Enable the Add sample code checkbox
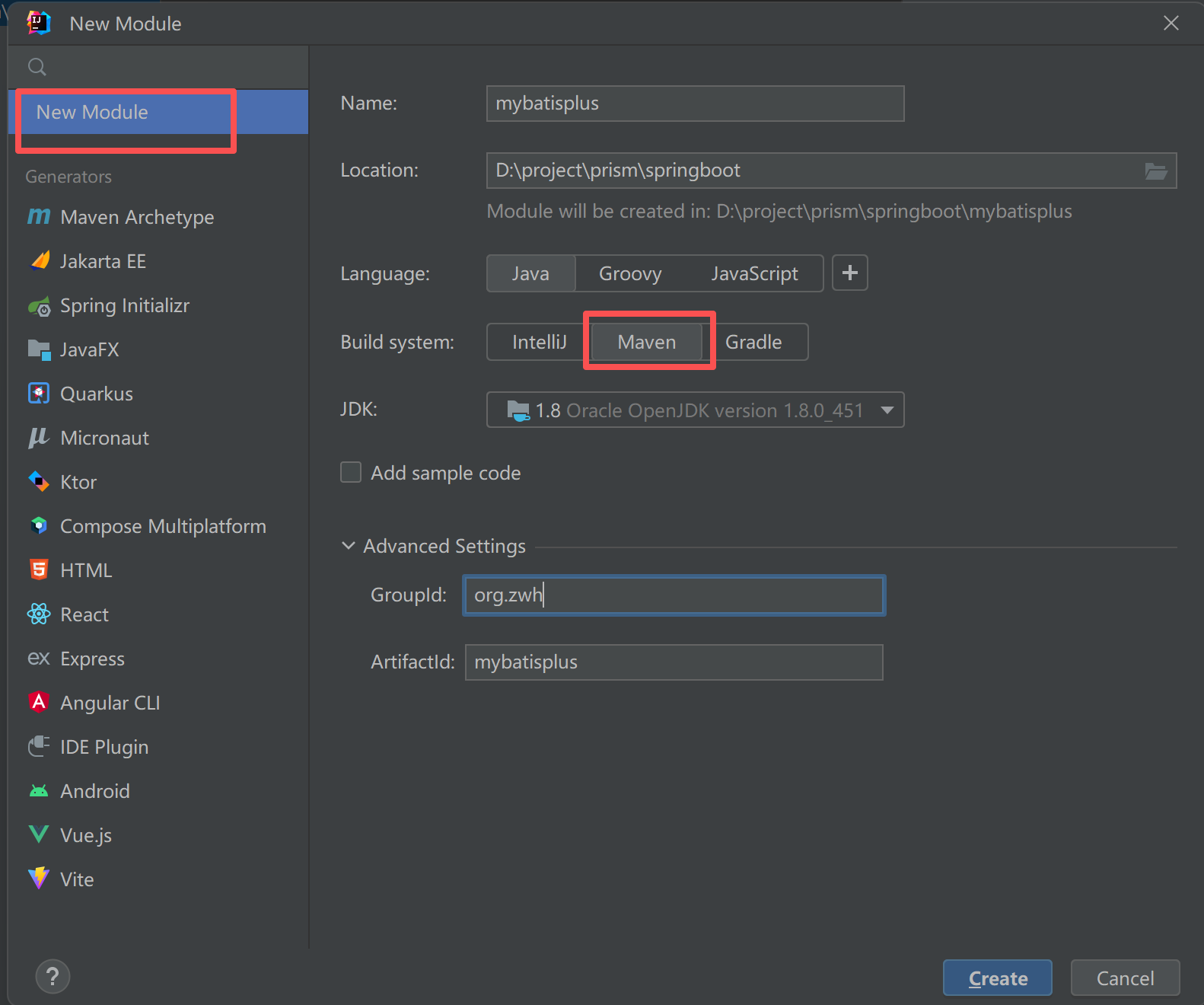 click(x=351, y=473)
